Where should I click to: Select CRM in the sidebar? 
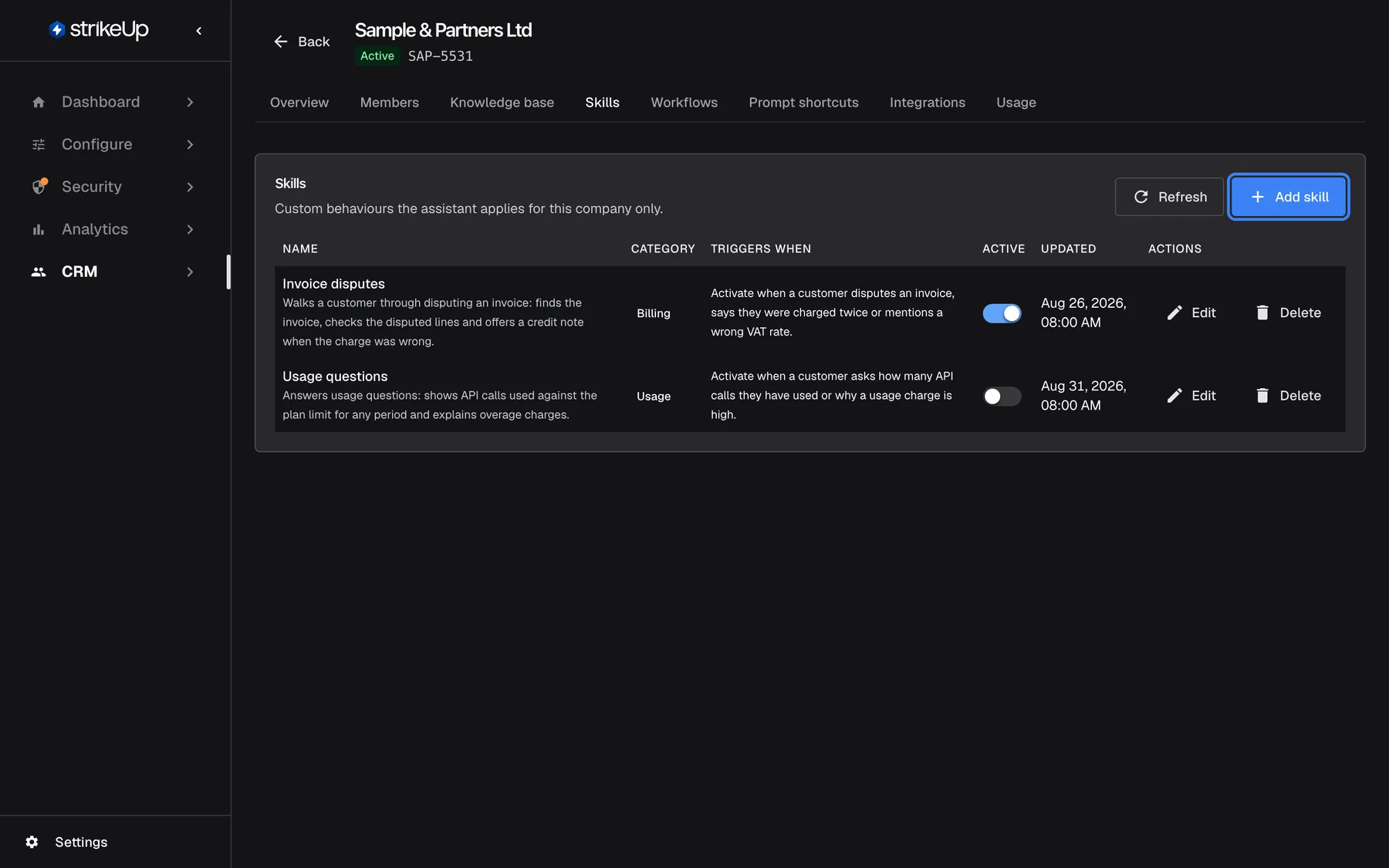click(79, 272)
